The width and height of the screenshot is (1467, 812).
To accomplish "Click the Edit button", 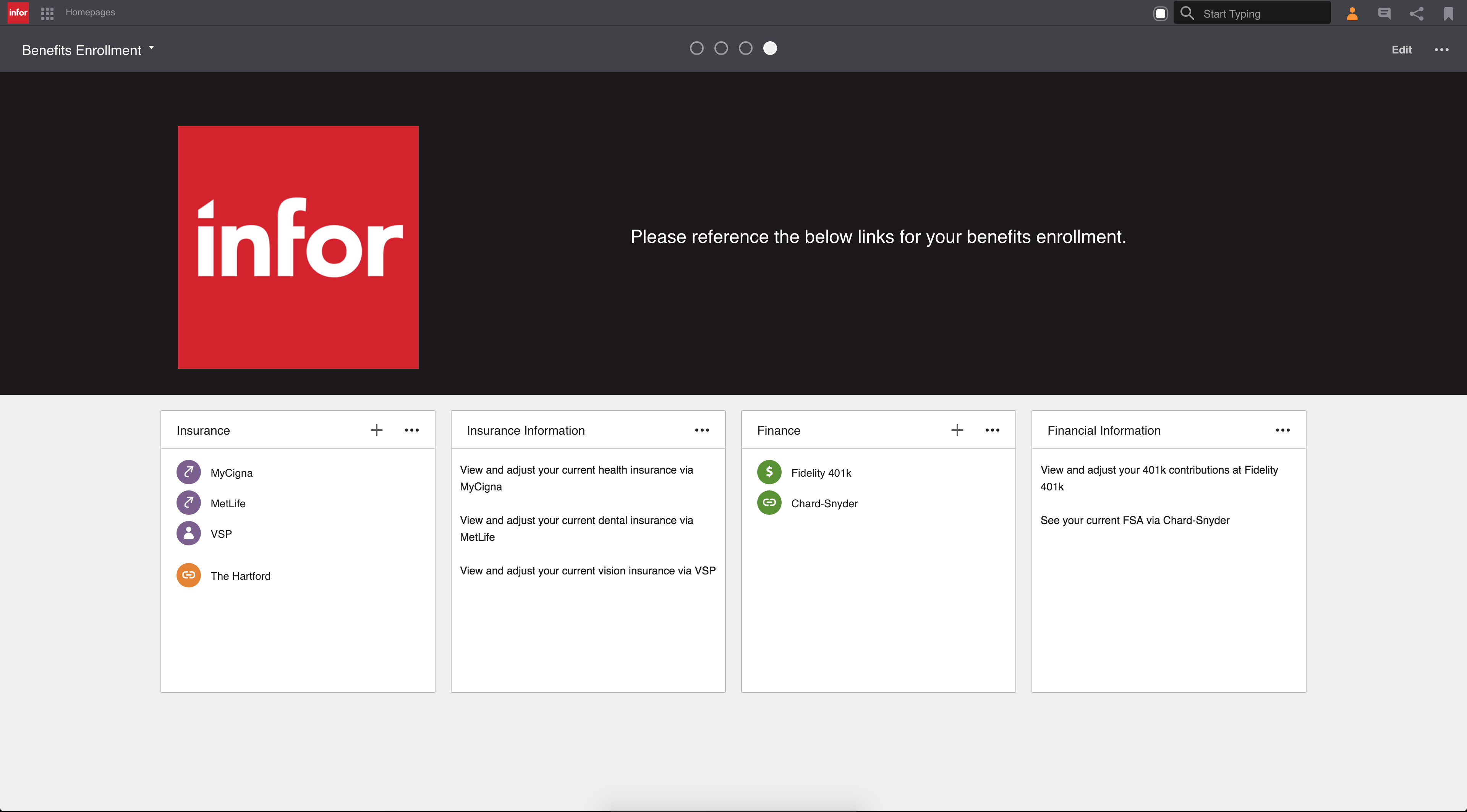I will (x=1402, y=50).
